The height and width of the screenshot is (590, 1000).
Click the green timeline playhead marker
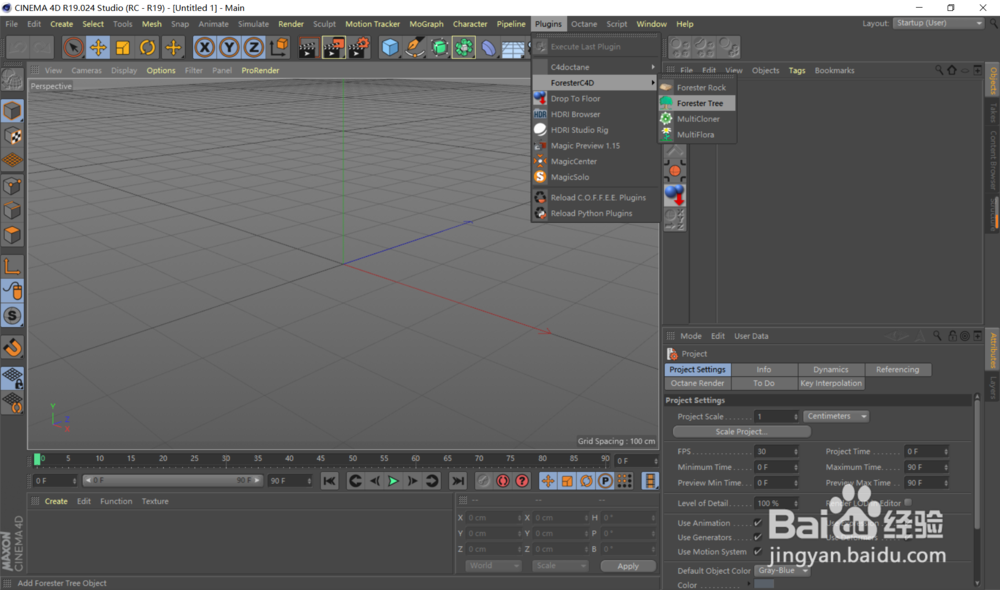(37, 459)
